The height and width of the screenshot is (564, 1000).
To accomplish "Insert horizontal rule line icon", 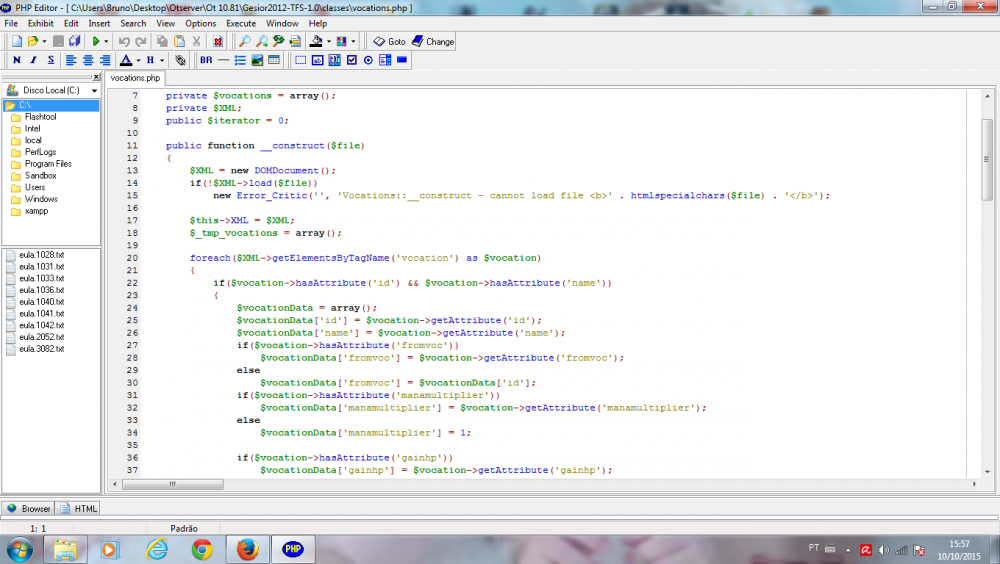I will [x=223, y=60].
